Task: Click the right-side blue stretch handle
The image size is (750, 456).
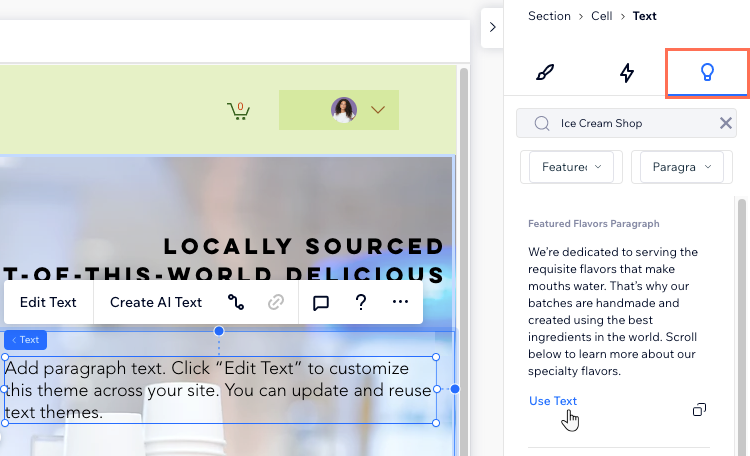Action: click(455, 389)
